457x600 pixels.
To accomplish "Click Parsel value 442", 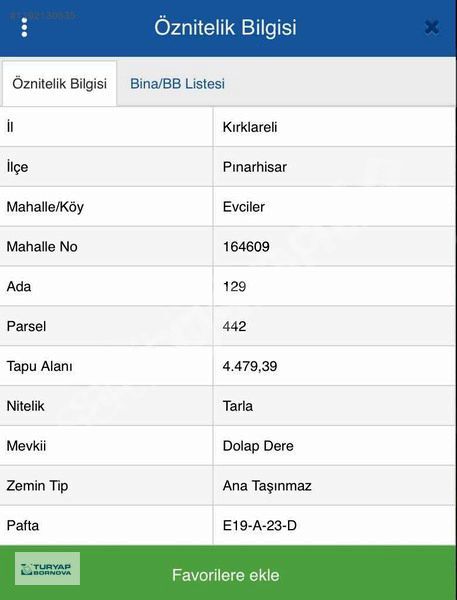I will (234, 326).
